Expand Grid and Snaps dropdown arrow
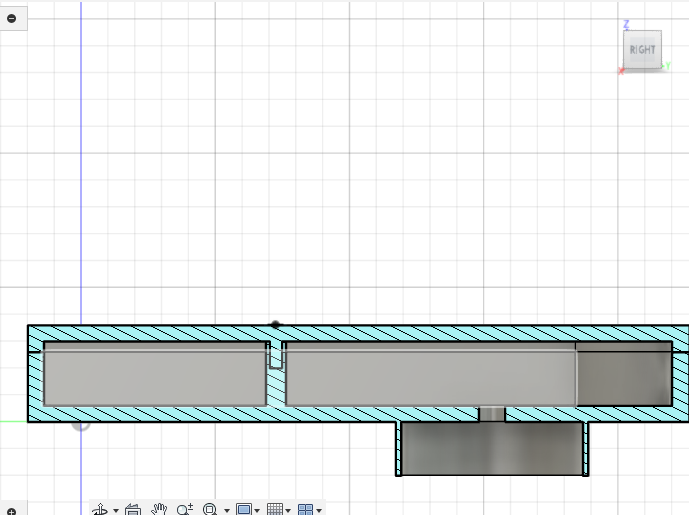The height and width of the screenshot is (515, 689). click(x=288, y=511)
